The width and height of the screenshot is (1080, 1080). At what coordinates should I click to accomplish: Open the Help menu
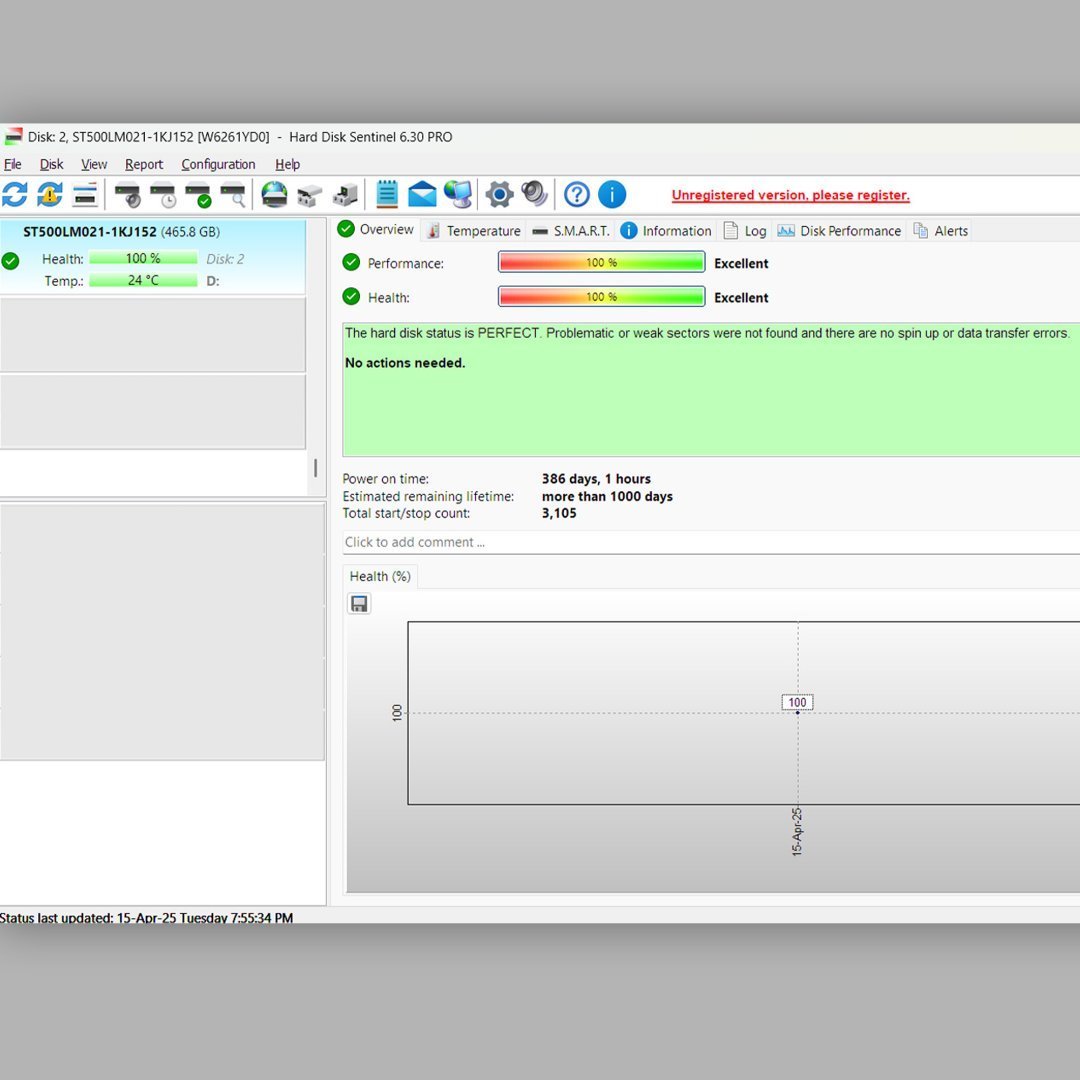click(287, 164)
